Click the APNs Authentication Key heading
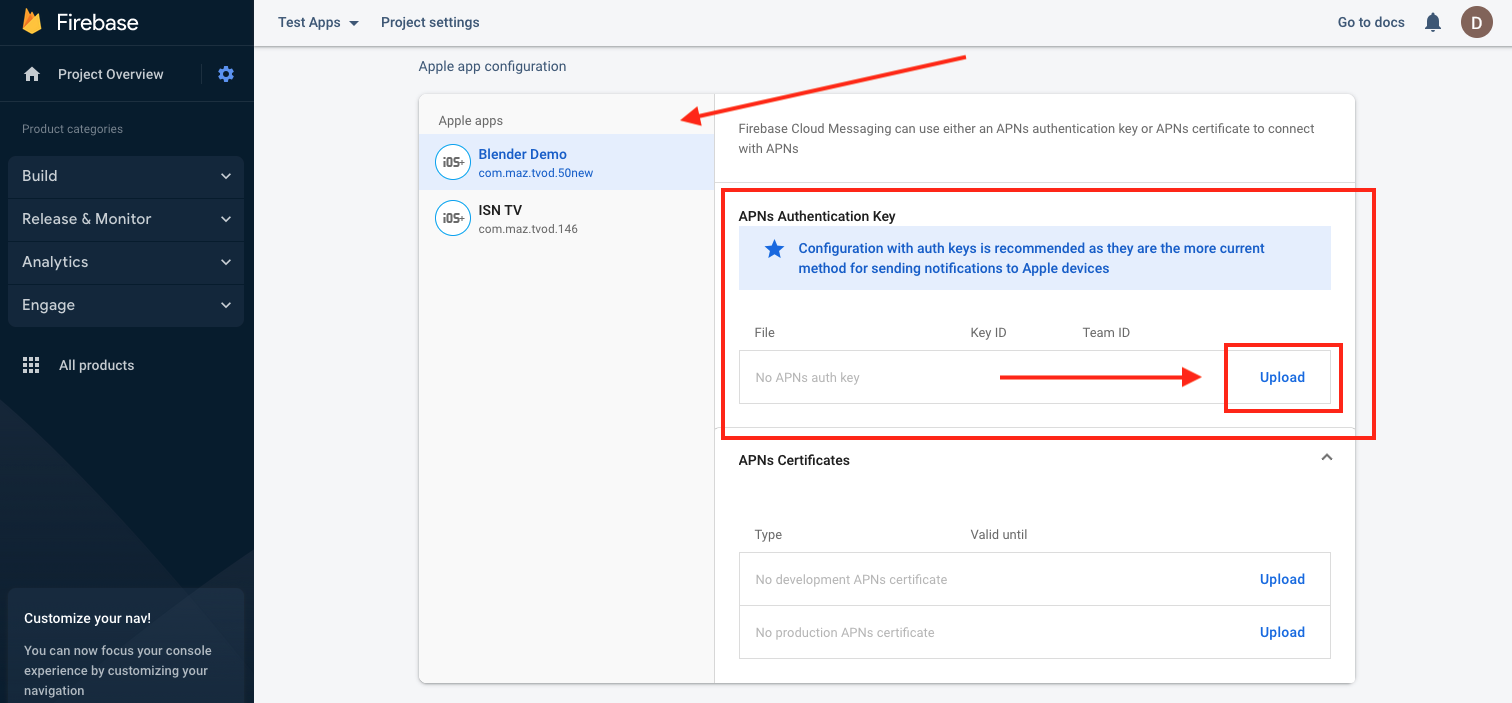 817,216
